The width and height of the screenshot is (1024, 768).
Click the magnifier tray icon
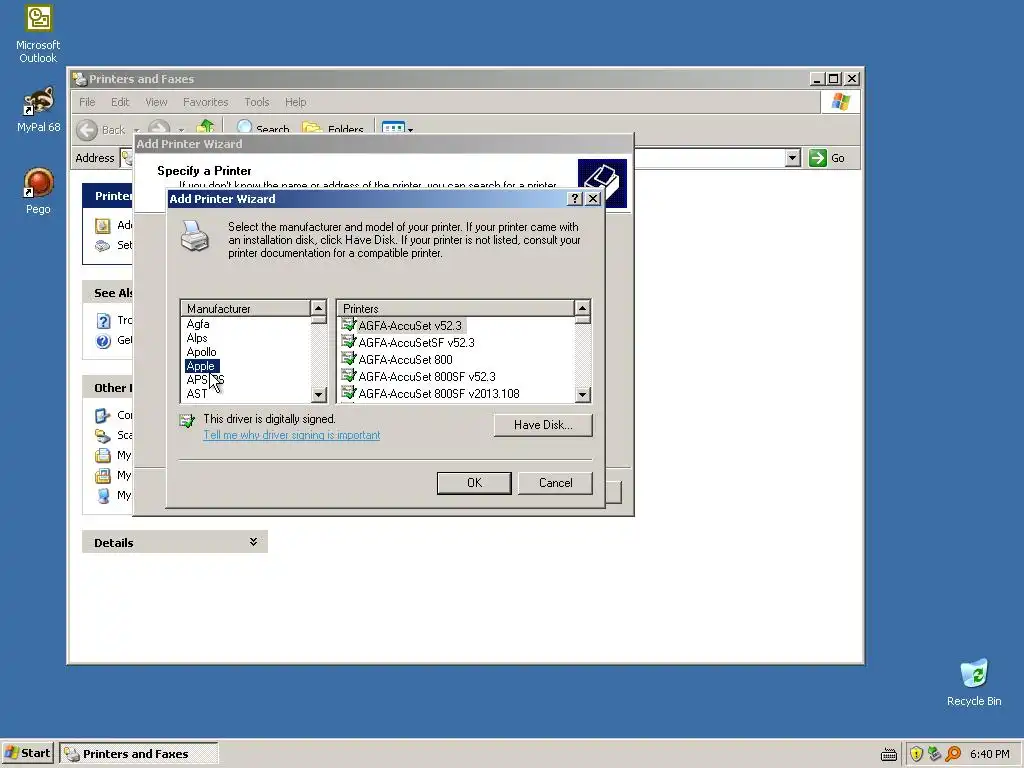pos(953,754)
